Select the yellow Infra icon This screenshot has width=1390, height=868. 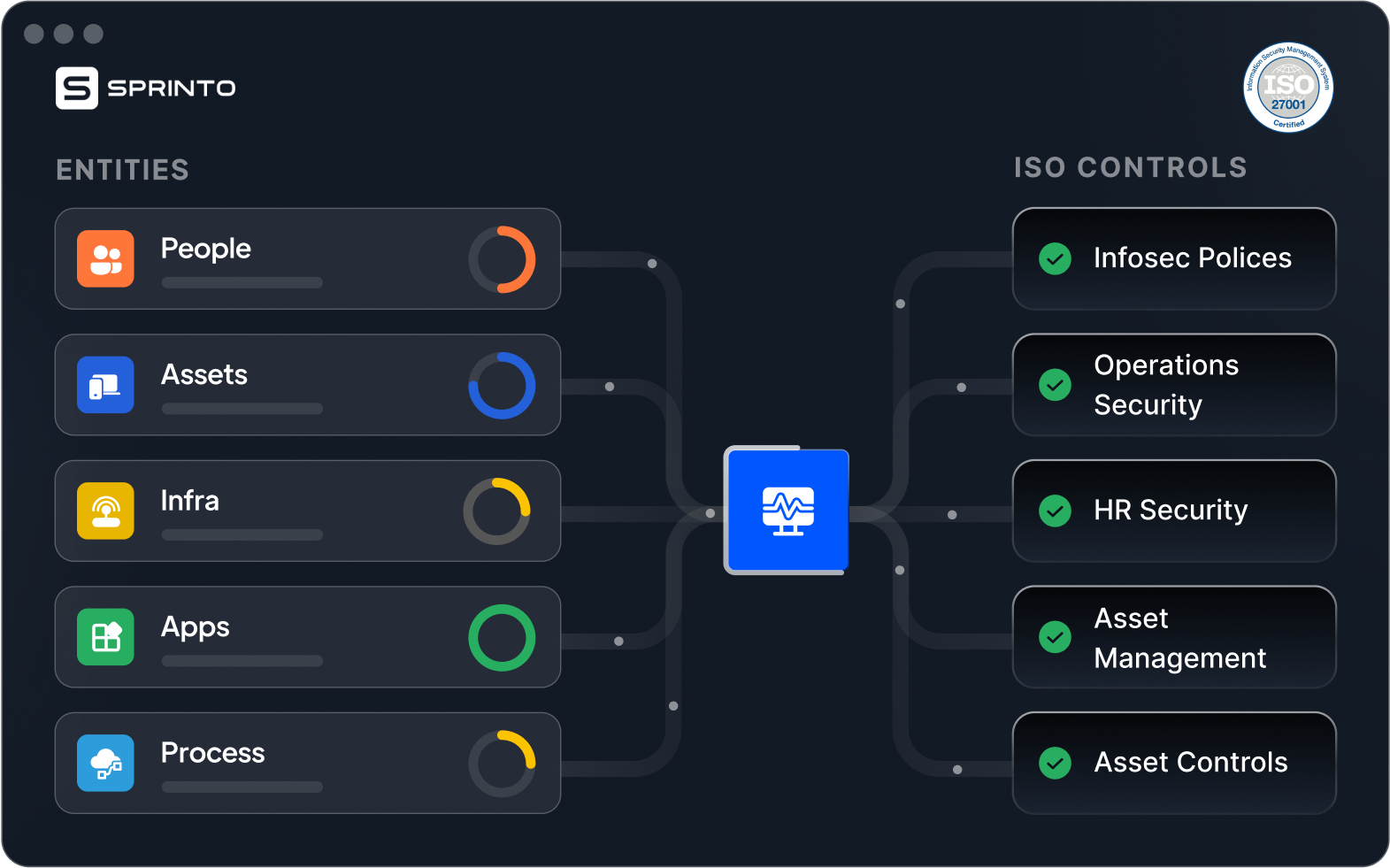pyautogui.click(x=105, y=511)
